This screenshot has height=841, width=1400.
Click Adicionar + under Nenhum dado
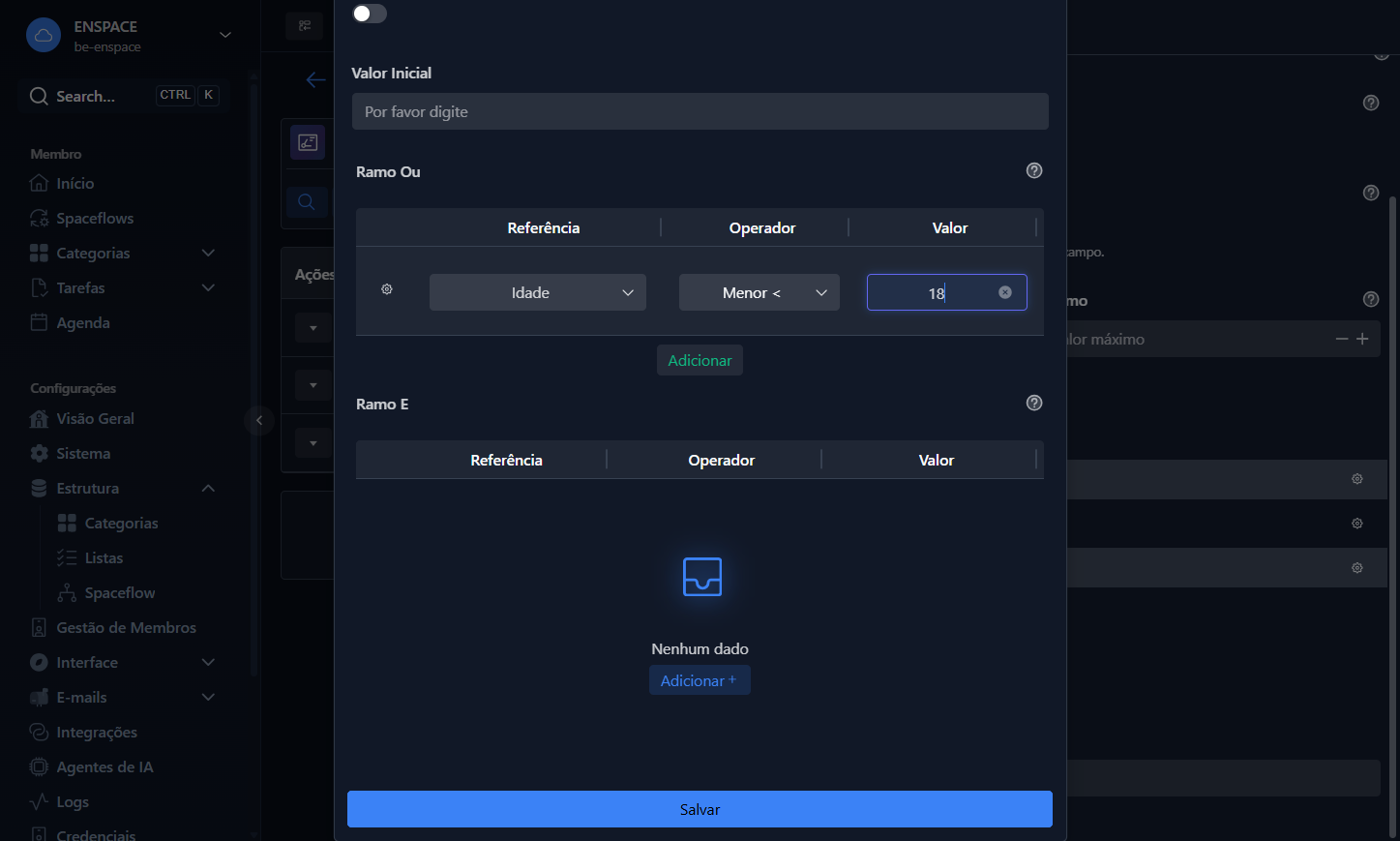pyautogui.click(x=700, y=680)
